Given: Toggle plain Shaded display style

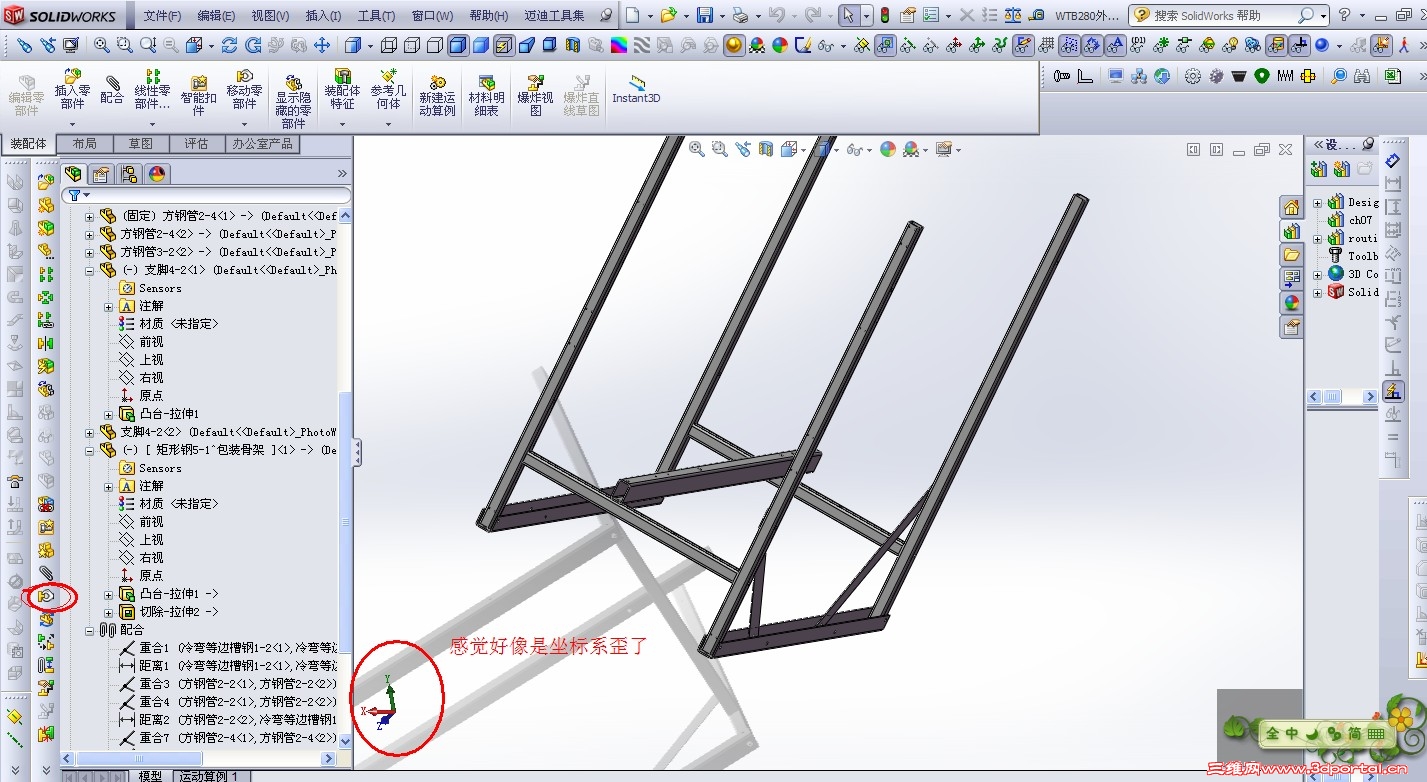Looking at the screenshot, I should (x=480, y=45).
